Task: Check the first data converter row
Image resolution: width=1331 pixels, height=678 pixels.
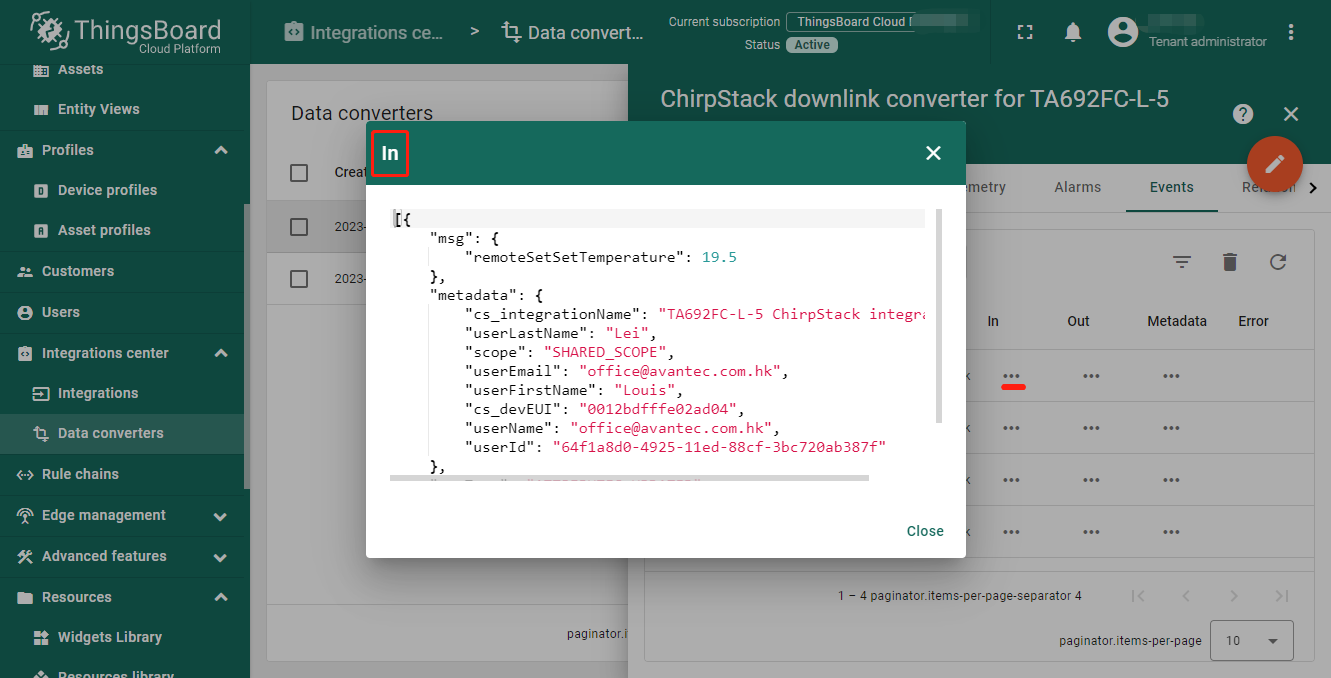Action: (x=299, y=227)
